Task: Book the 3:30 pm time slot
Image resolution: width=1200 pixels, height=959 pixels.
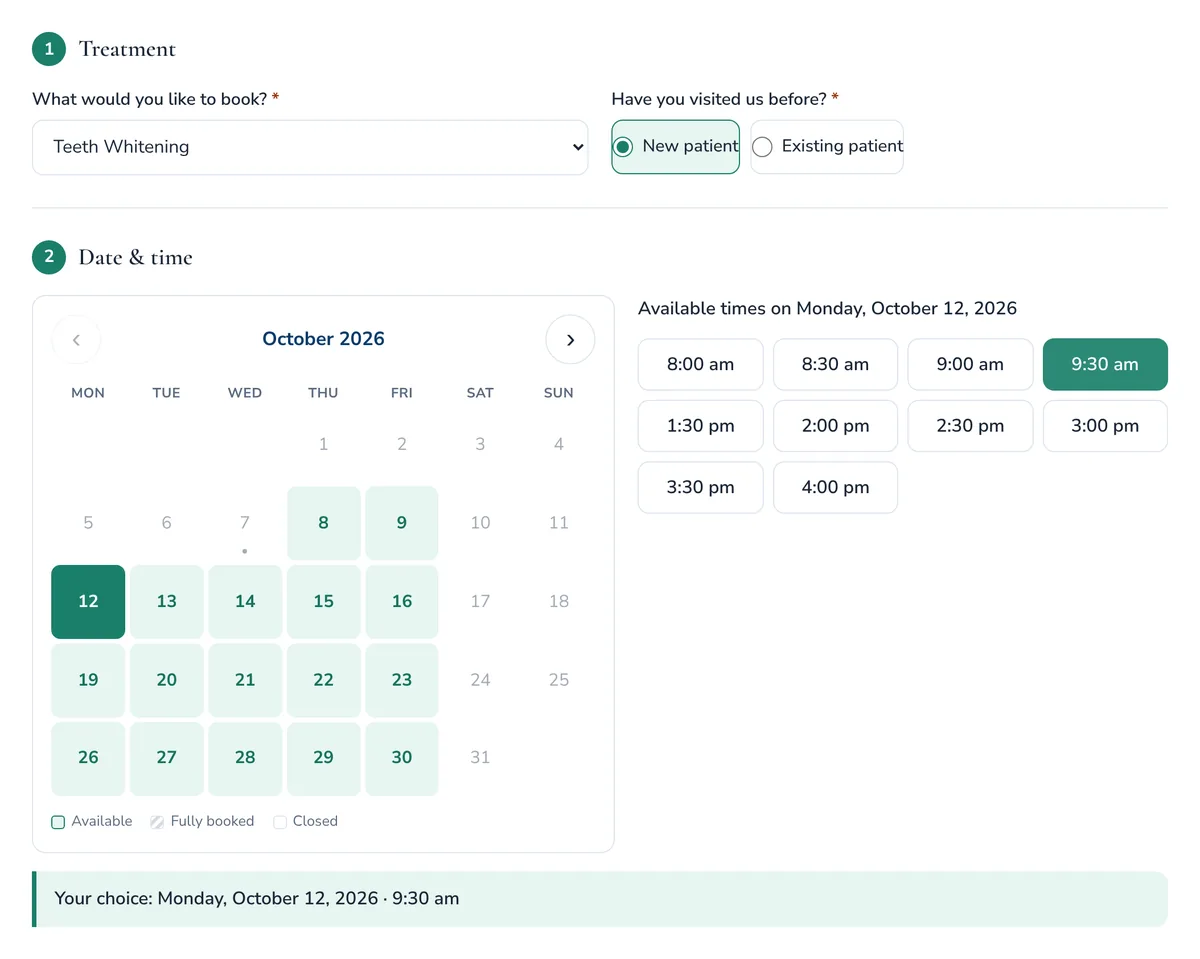Action: click(700, 488)
